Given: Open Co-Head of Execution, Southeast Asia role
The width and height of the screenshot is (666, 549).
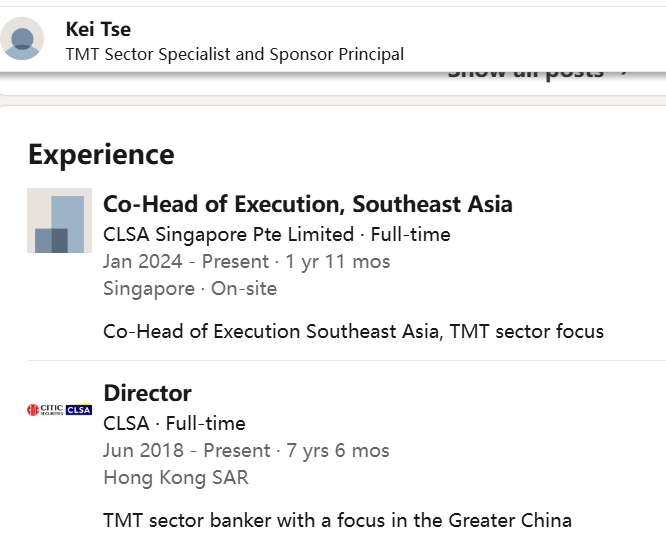Looking at the screenshot, I should coord(307,204).
